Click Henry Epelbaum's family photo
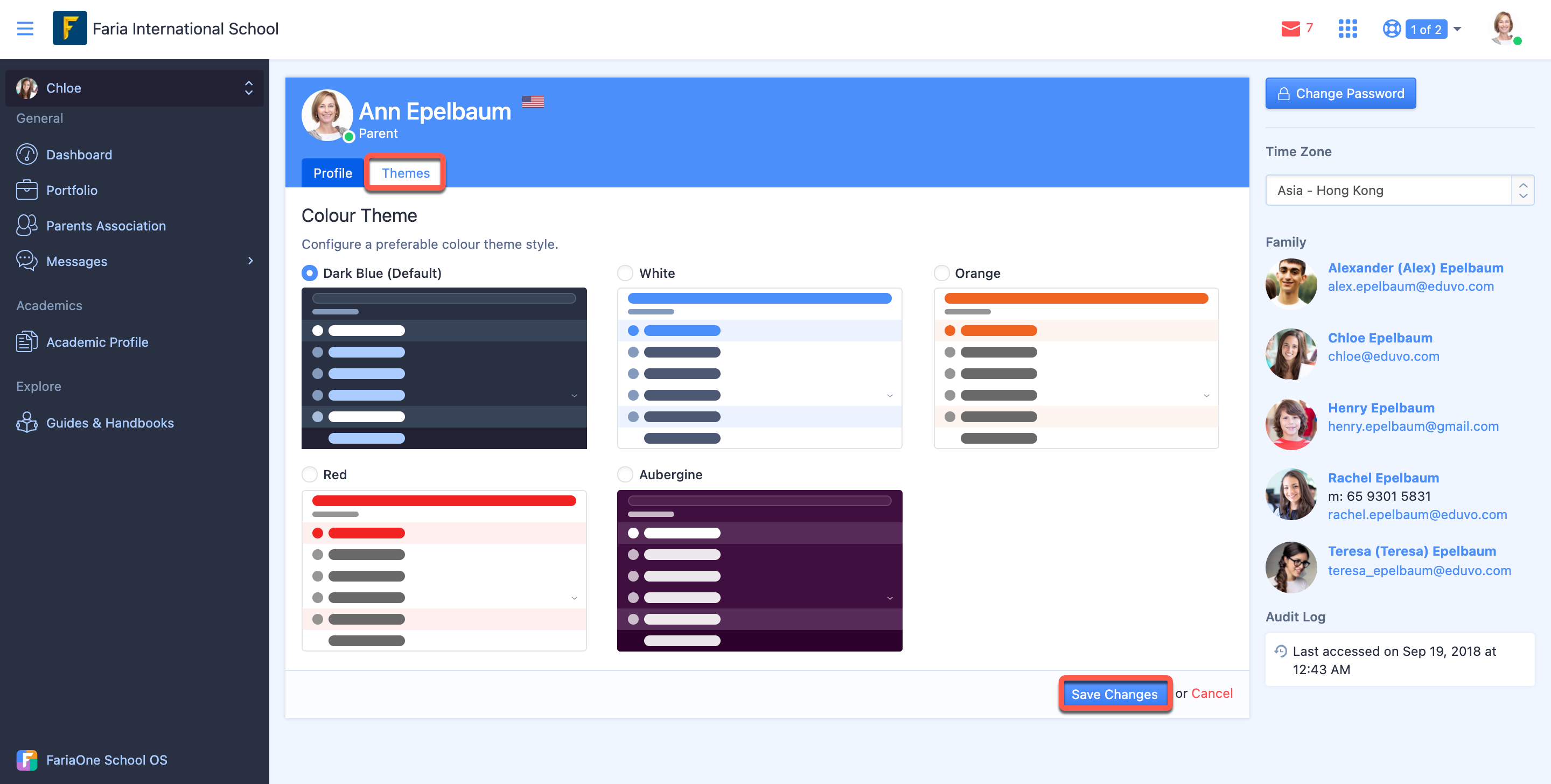 [1291, 423]
